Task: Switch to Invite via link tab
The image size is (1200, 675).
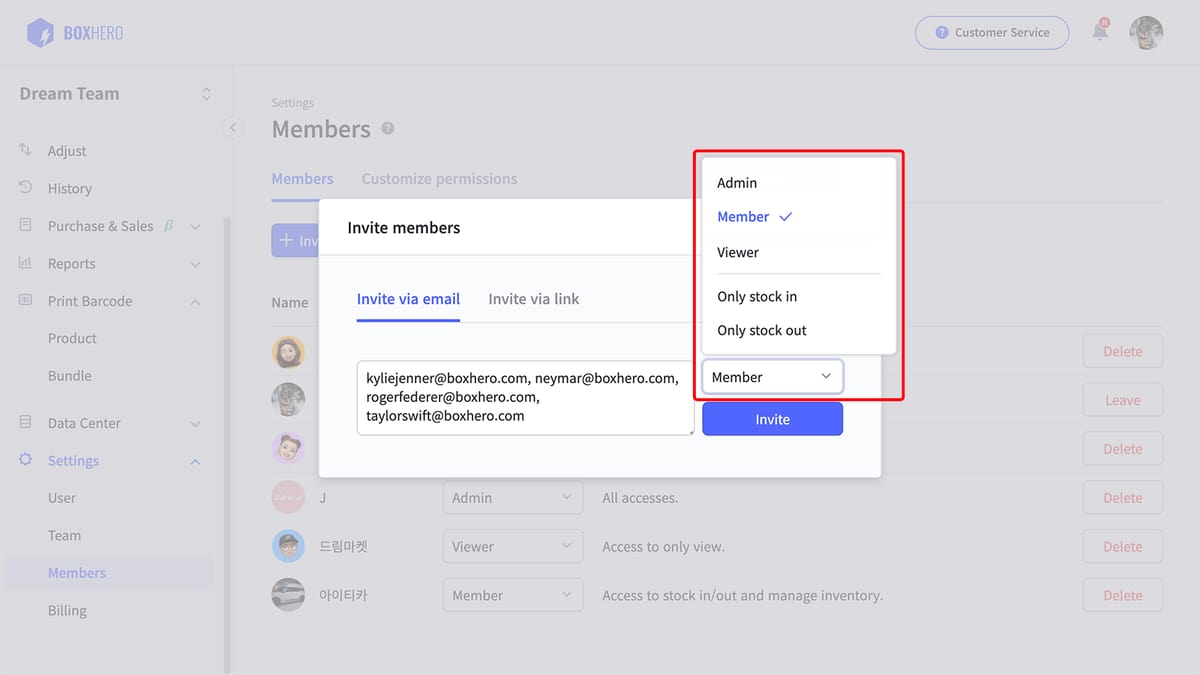Action: pyautogui.click(x=533, y=299)
